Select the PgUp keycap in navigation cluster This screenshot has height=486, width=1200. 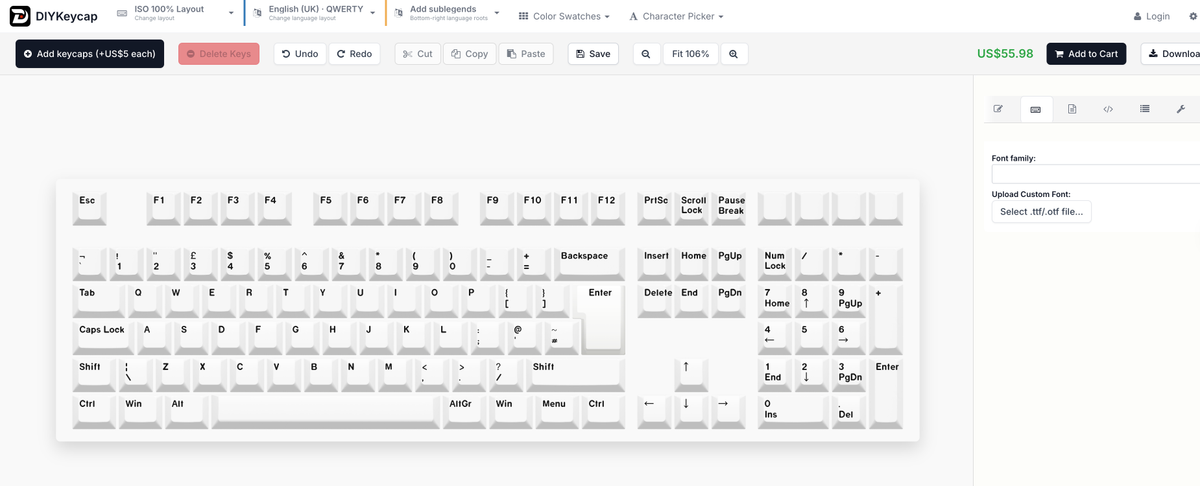coord(731,264)
